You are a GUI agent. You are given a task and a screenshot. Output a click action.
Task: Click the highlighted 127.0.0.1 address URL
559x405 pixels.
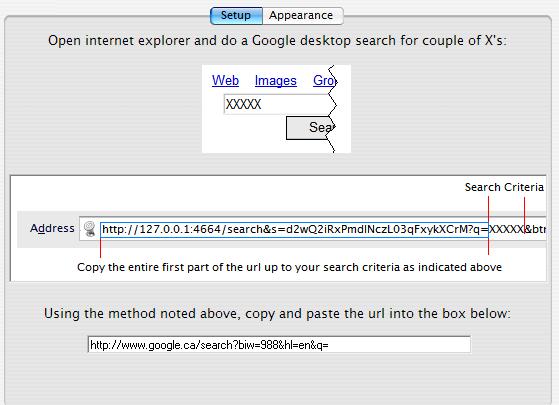click(294, 229)
